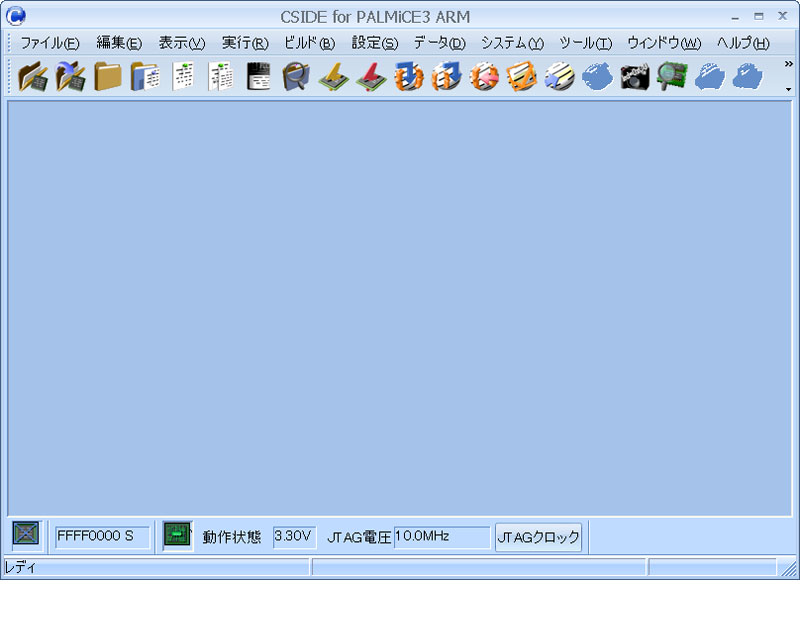Click the green chip operating-state icon
The width and height of the screenshot is (800, 630).
[177, 534]
